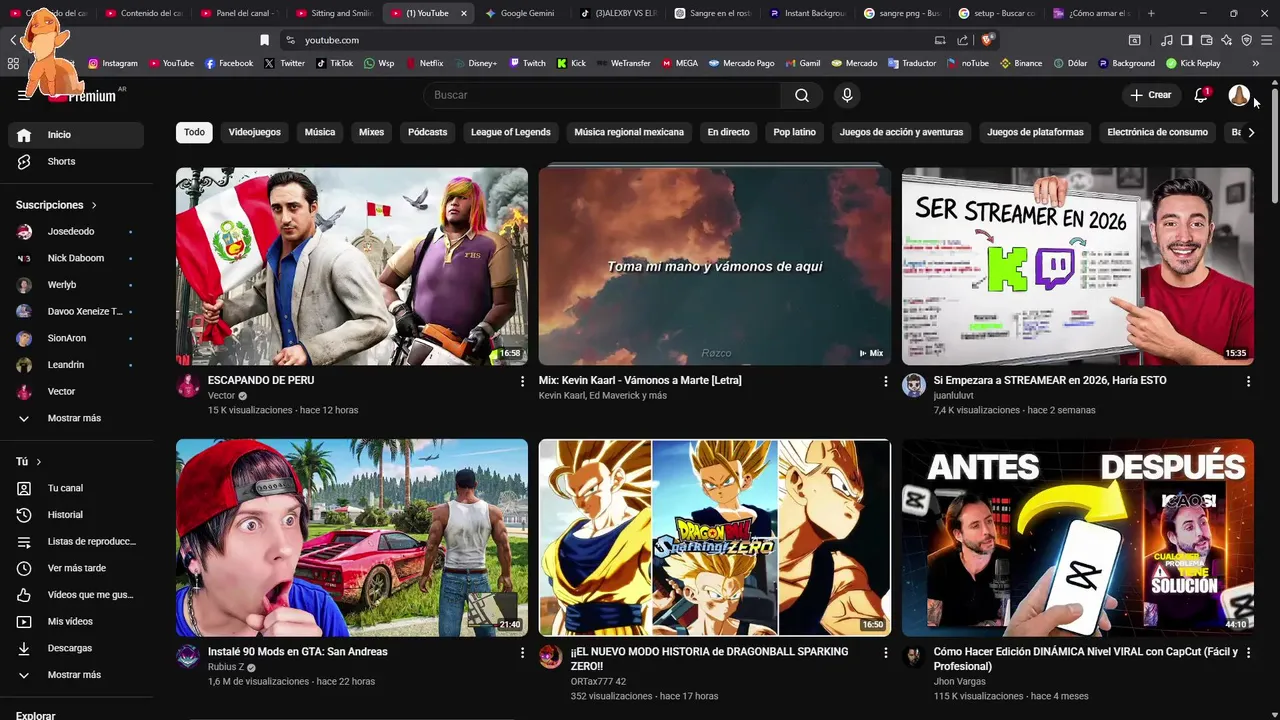Image resolution: width=1280 pixels, height=720 pixels.
Task: Select the Música filter chip
Action: [320, 132]
